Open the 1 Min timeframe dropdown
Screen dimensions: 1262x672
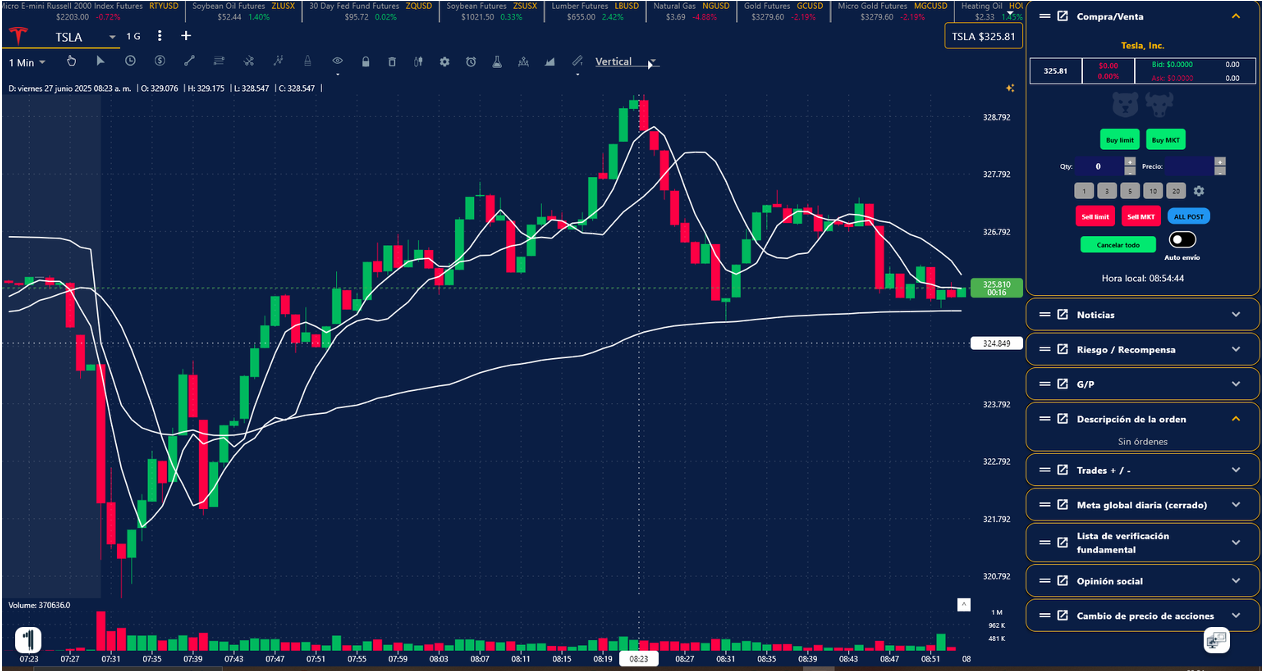(x=27, y=63)
